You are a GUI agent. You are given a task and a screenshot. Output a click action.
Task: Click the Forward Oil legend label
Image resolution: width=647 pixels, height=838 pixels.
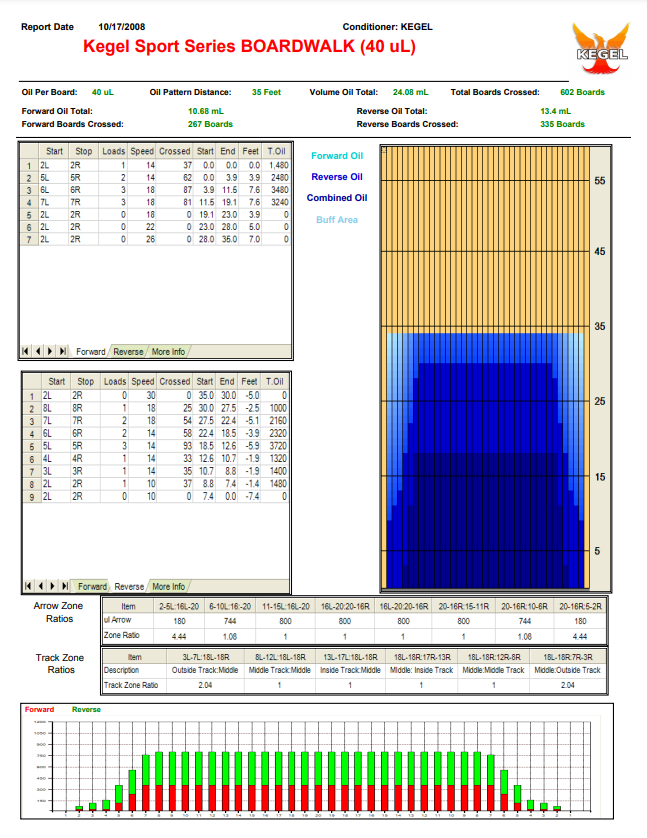[x=337, y=156]
